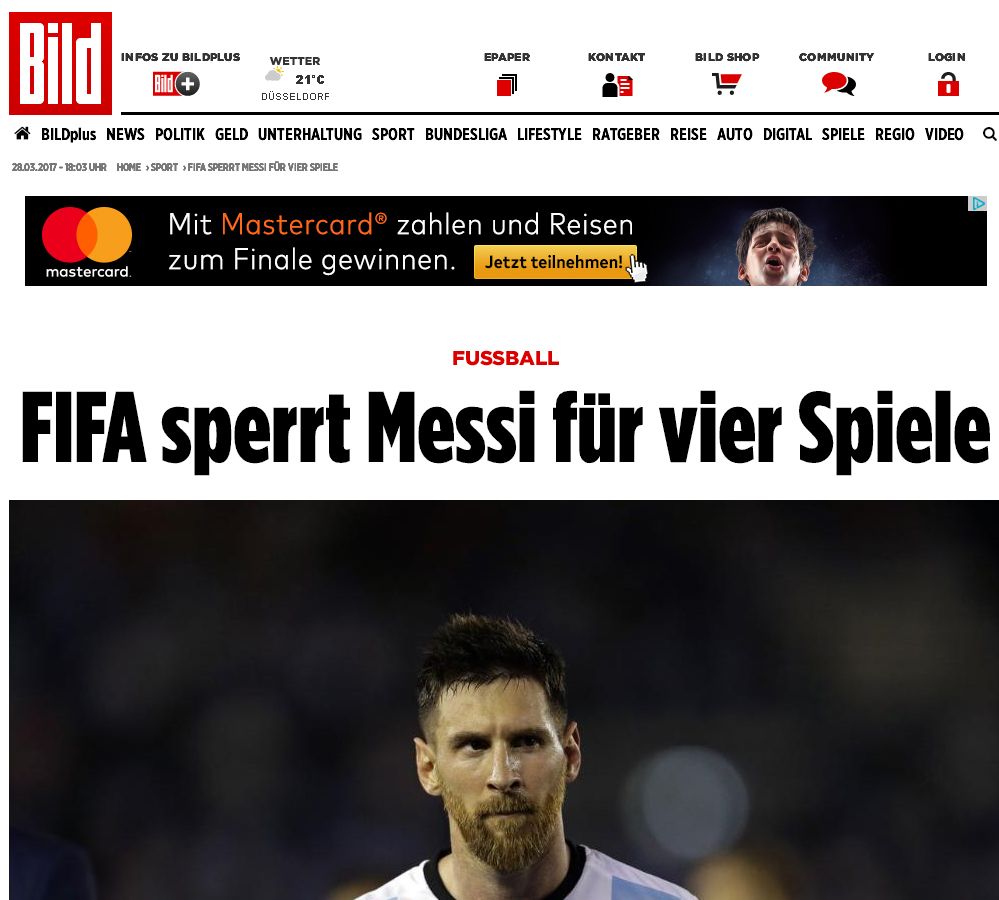Open the Bild Shop cart icon
This screenshot has height=900, width=999.
click(x=726, y=83)
